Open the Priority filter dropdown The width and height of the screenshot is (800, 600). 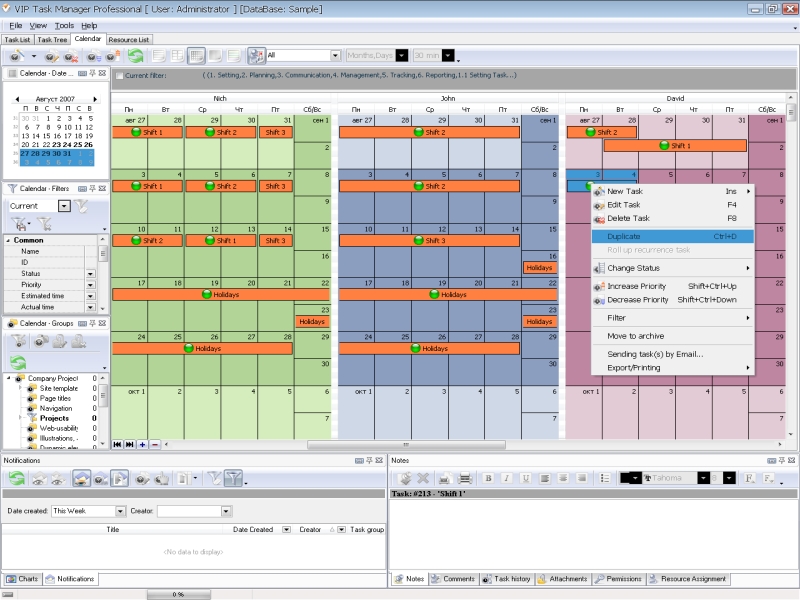click(x=90, y=285)
